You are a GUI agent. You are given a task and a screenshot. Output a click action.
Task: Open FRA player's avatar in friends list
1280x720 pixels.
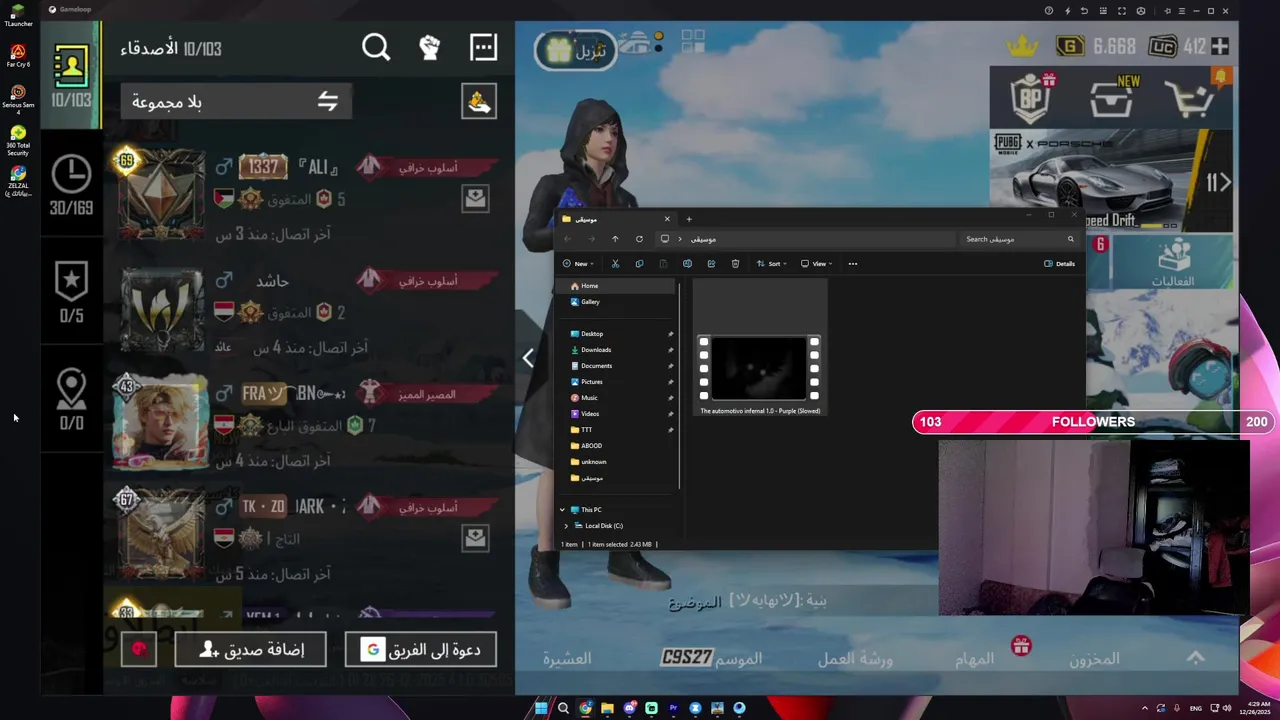pos(161,425)
